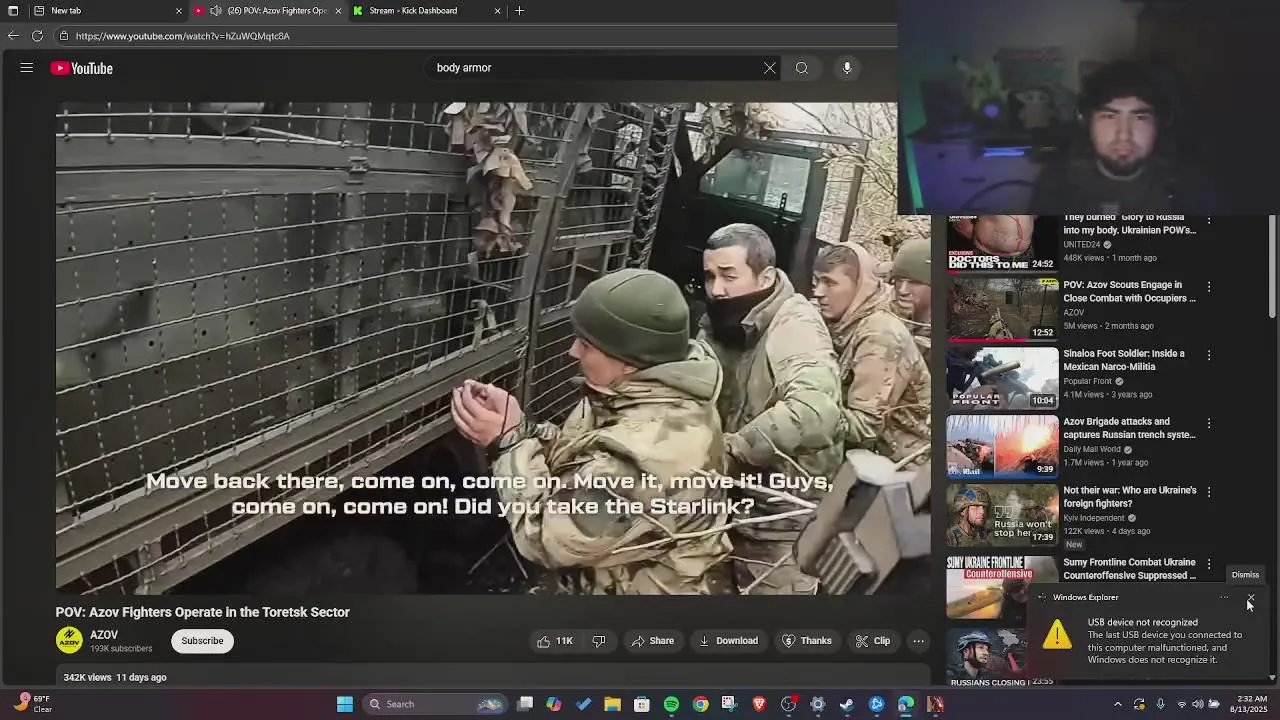Show hidden system tray icons chevron
This screenshot has height=720, width=1280.
click(x=1118, y=704)
